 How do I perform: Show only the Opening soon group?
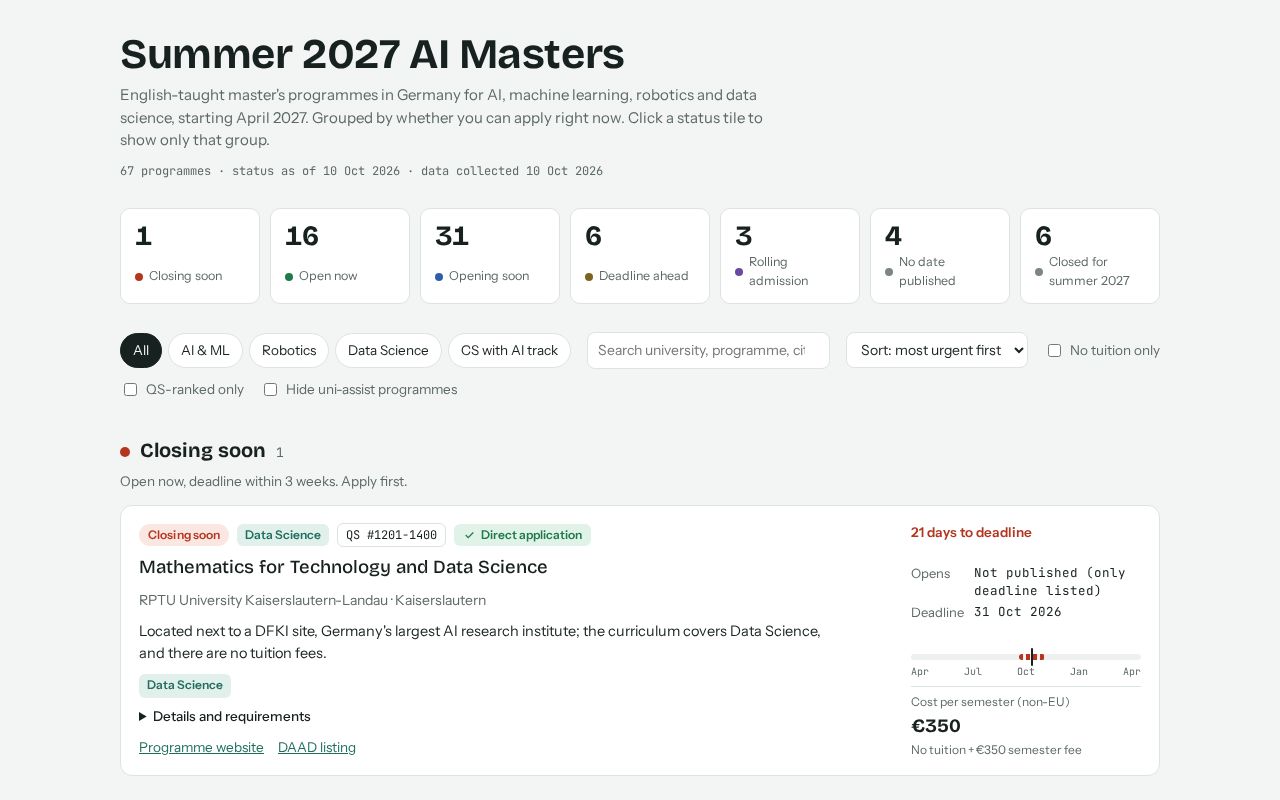coord(490,256)
